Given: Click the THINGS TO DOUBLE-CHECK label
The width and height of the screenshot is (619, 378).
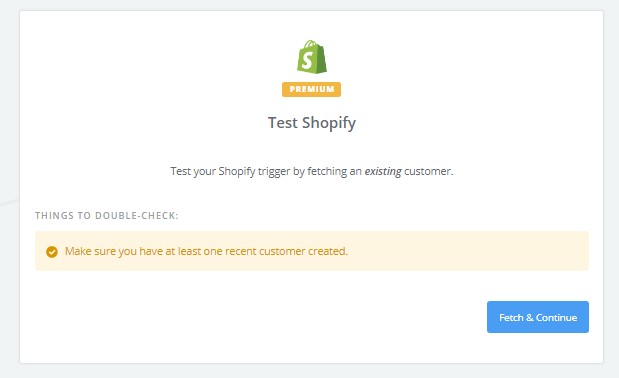Looking at the screenshot, I should 107,215.
